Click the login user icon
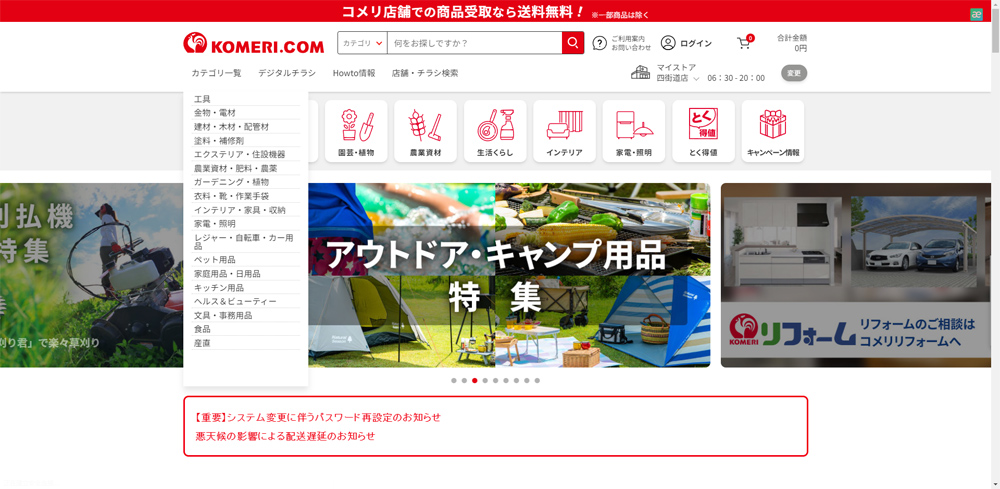This screenshot has height=489, width=1000. (x=668, y=43)
